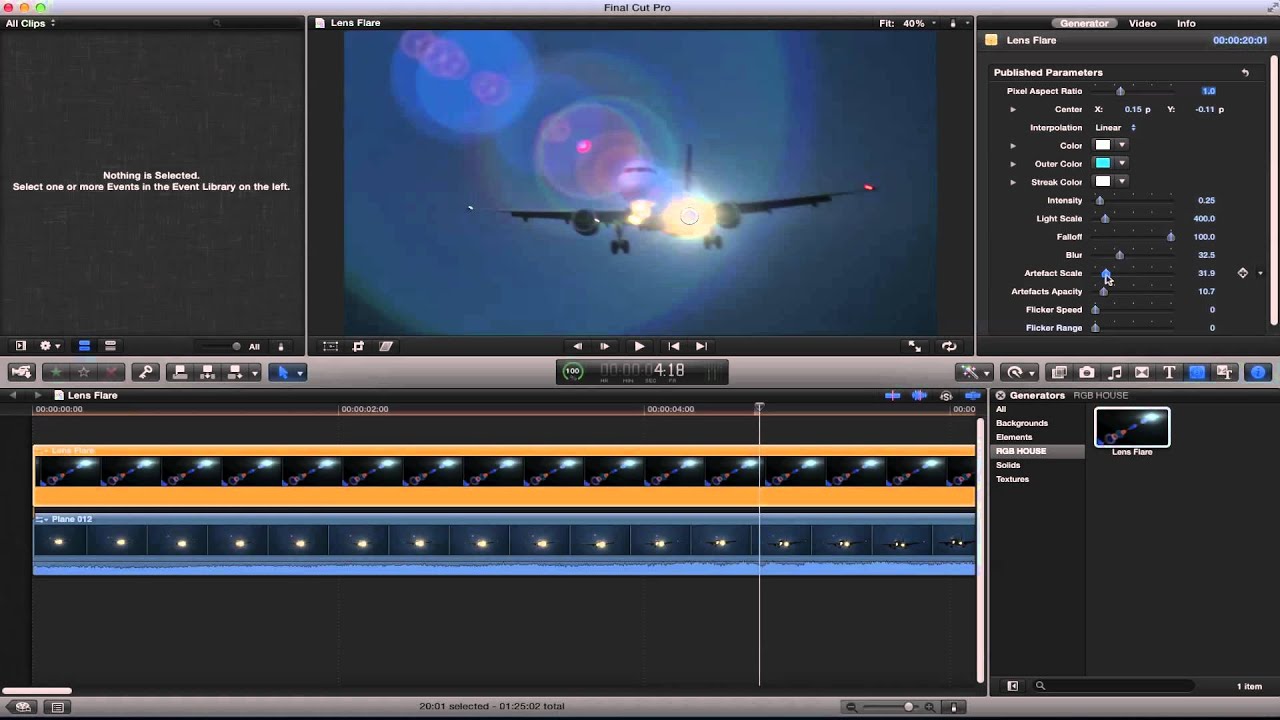Reject selection with the red X
The image size is (1280, 720).
click(112, 372)
